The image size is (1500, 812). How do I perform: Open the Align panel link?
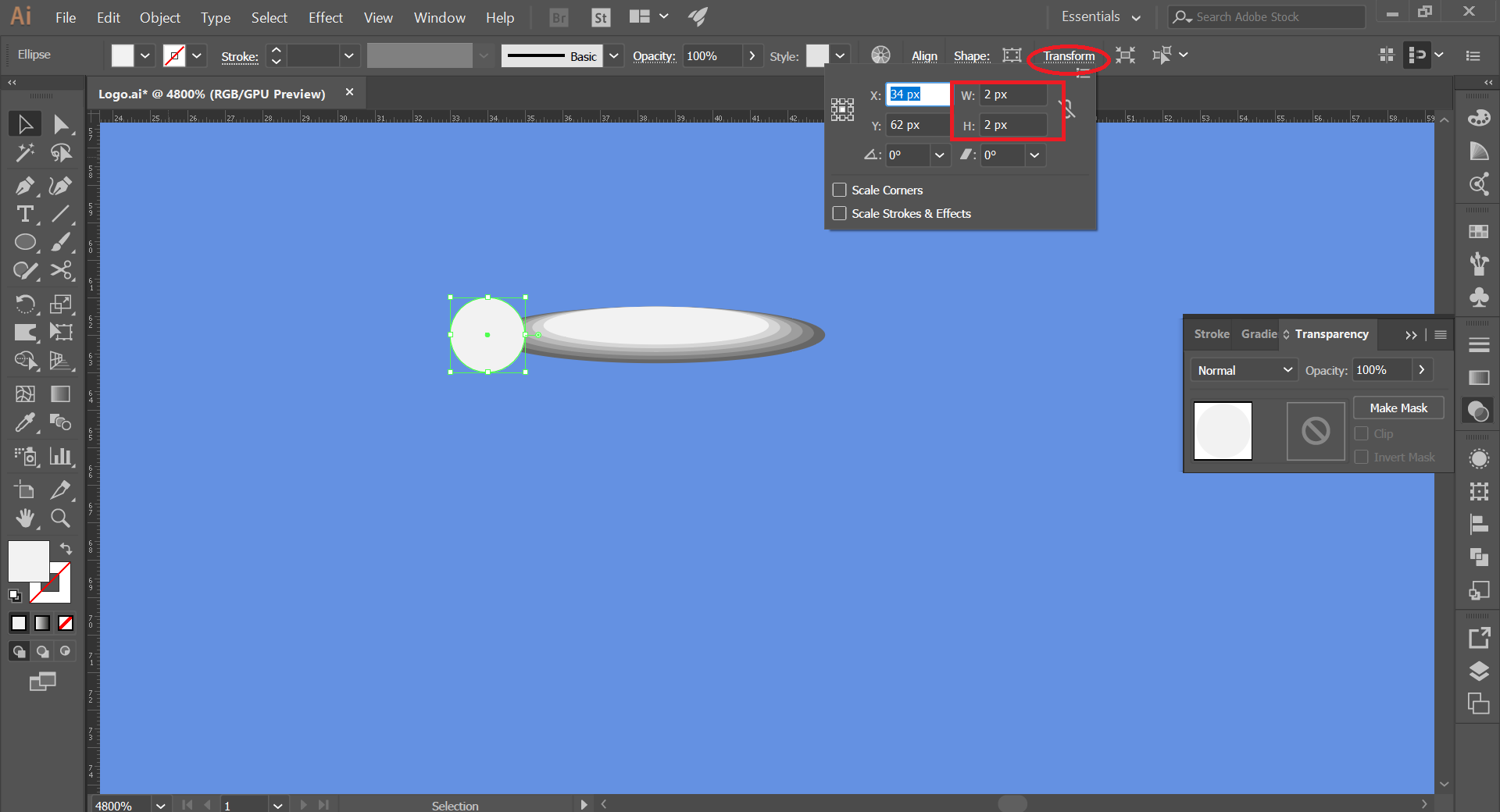pos(924,55)
